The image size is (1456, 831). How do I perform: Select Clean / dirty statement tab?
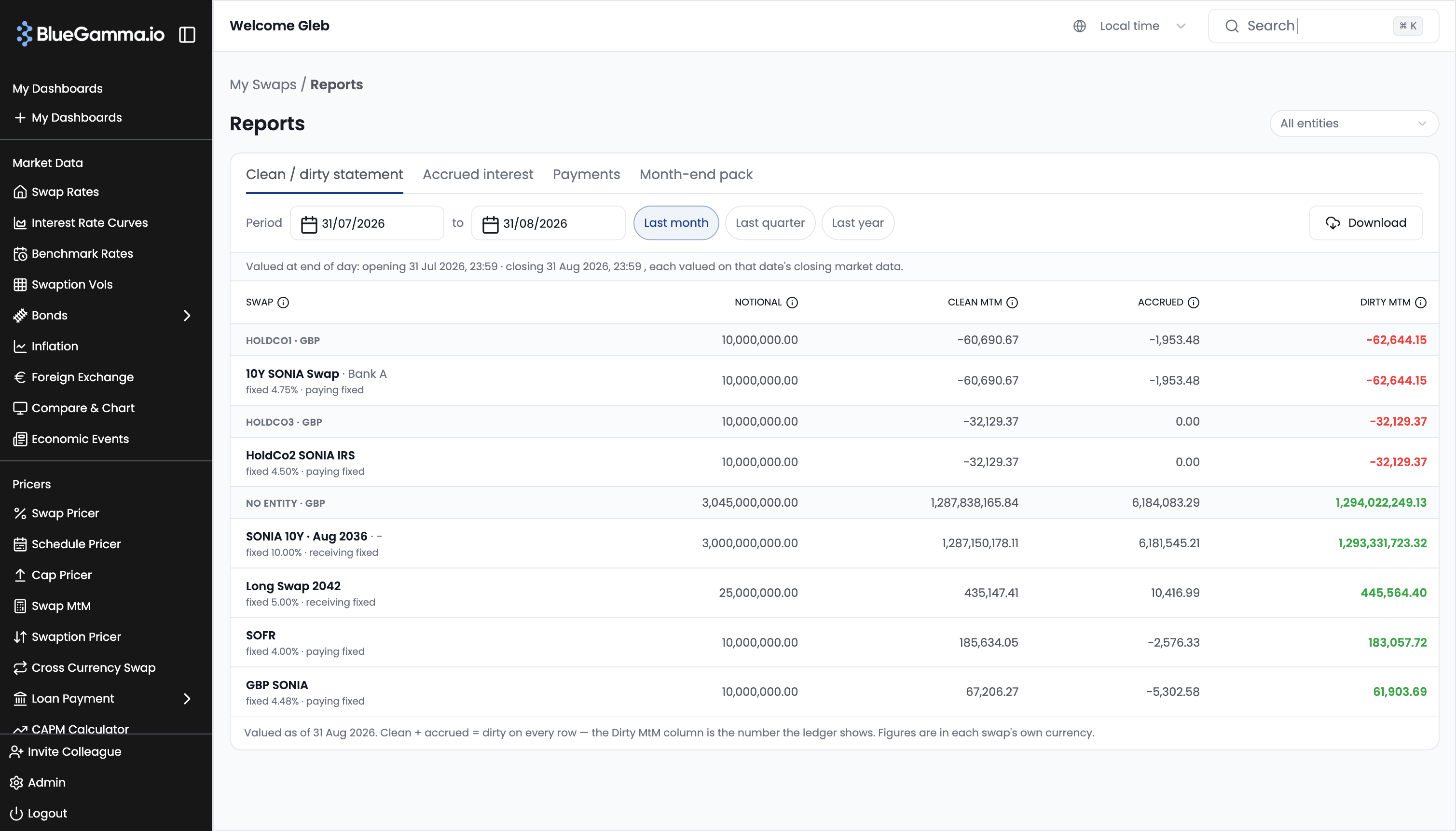click(x=324, y=174)
